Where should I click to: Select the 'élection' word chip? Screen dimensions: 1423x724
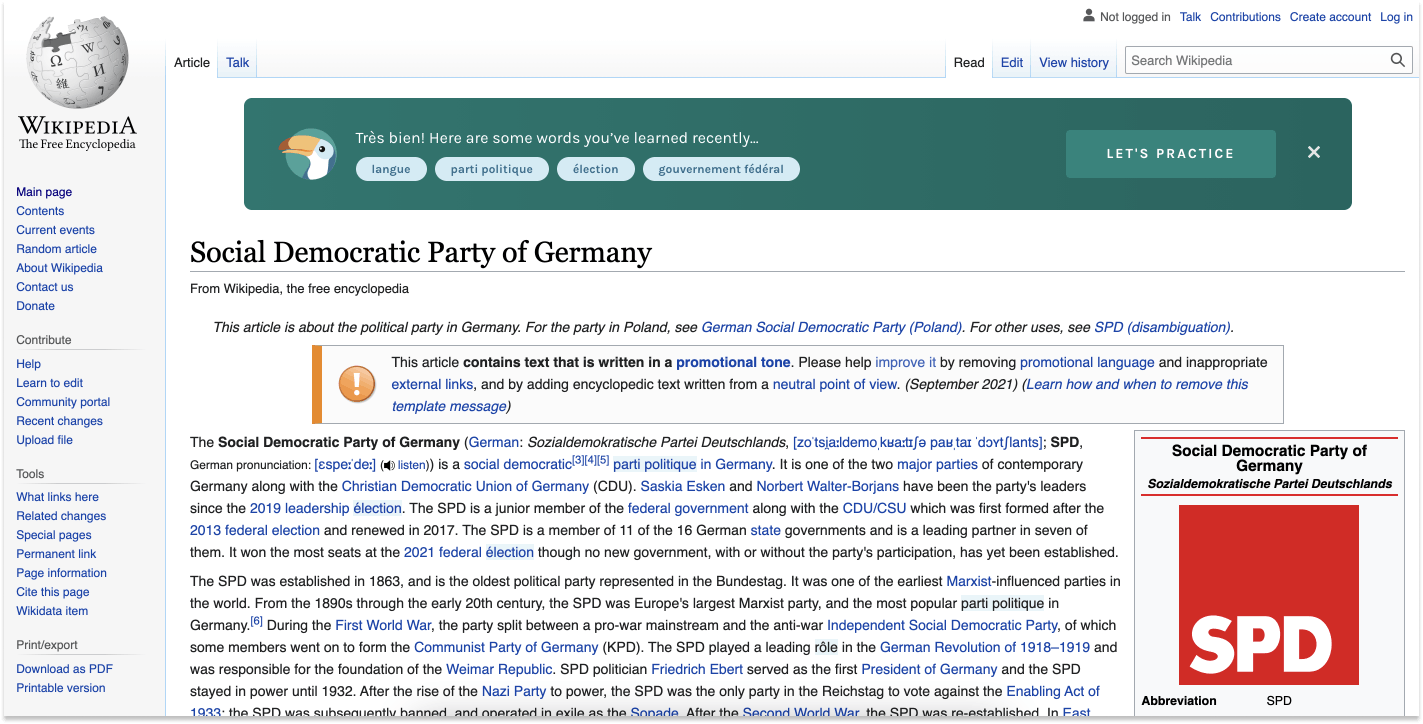596,169
